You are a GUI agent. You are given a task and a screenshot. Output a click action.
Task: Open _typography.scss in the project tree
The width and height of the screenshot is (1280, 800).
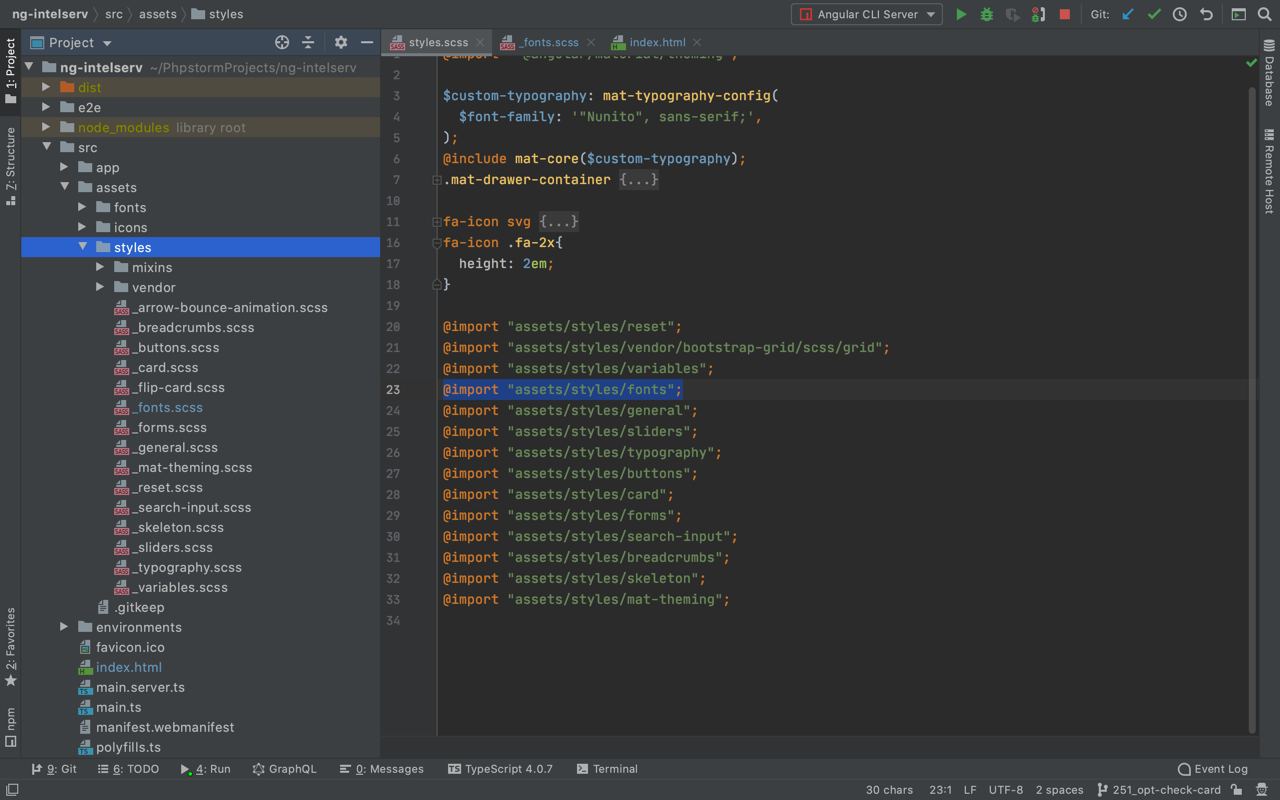point(189,567)
